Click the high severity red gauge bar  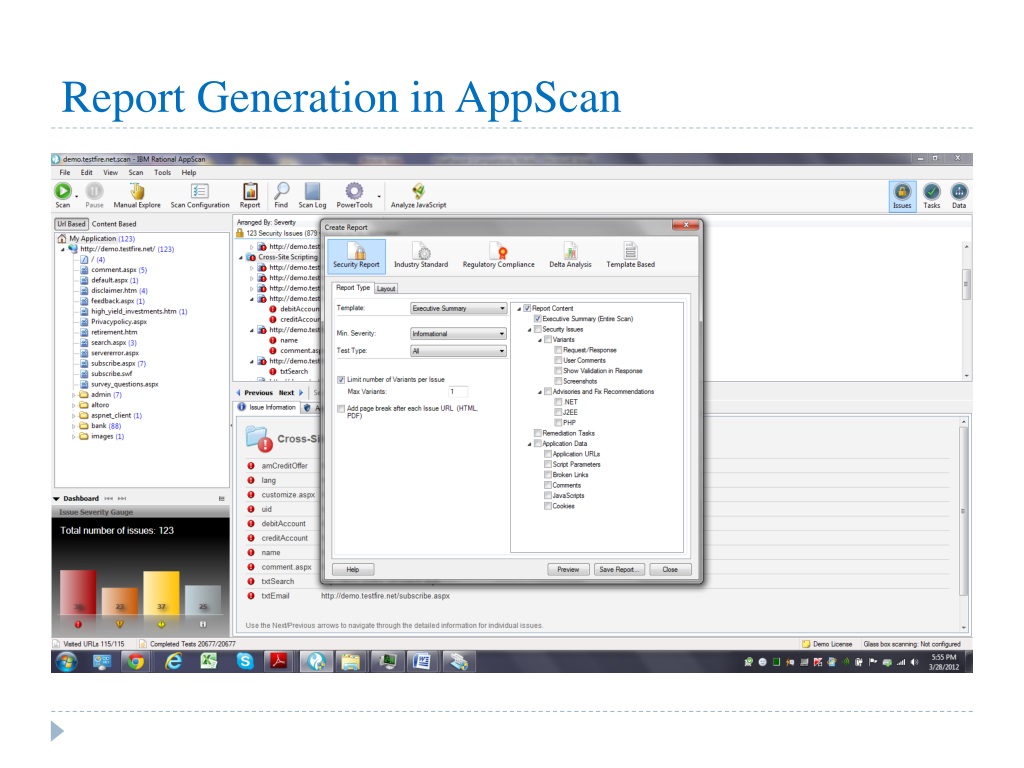pyautogui.click(x=78, y=592)
